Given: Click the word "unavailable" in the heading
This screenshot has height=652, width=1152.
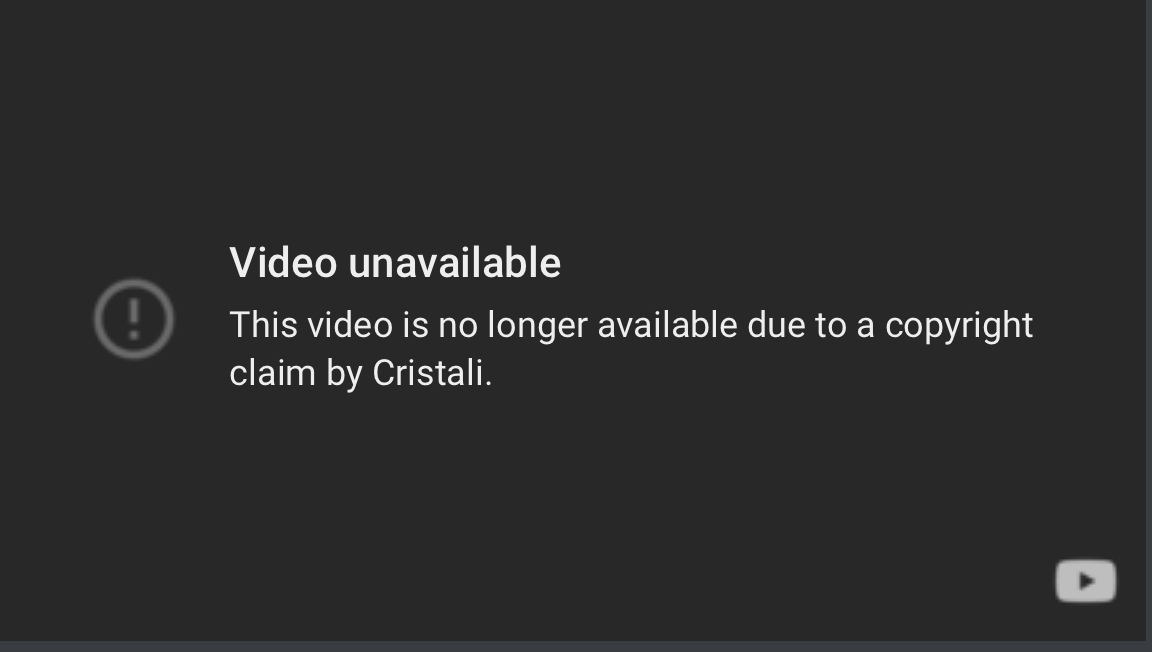Looking at the screenshot, I should coord(455,262).
